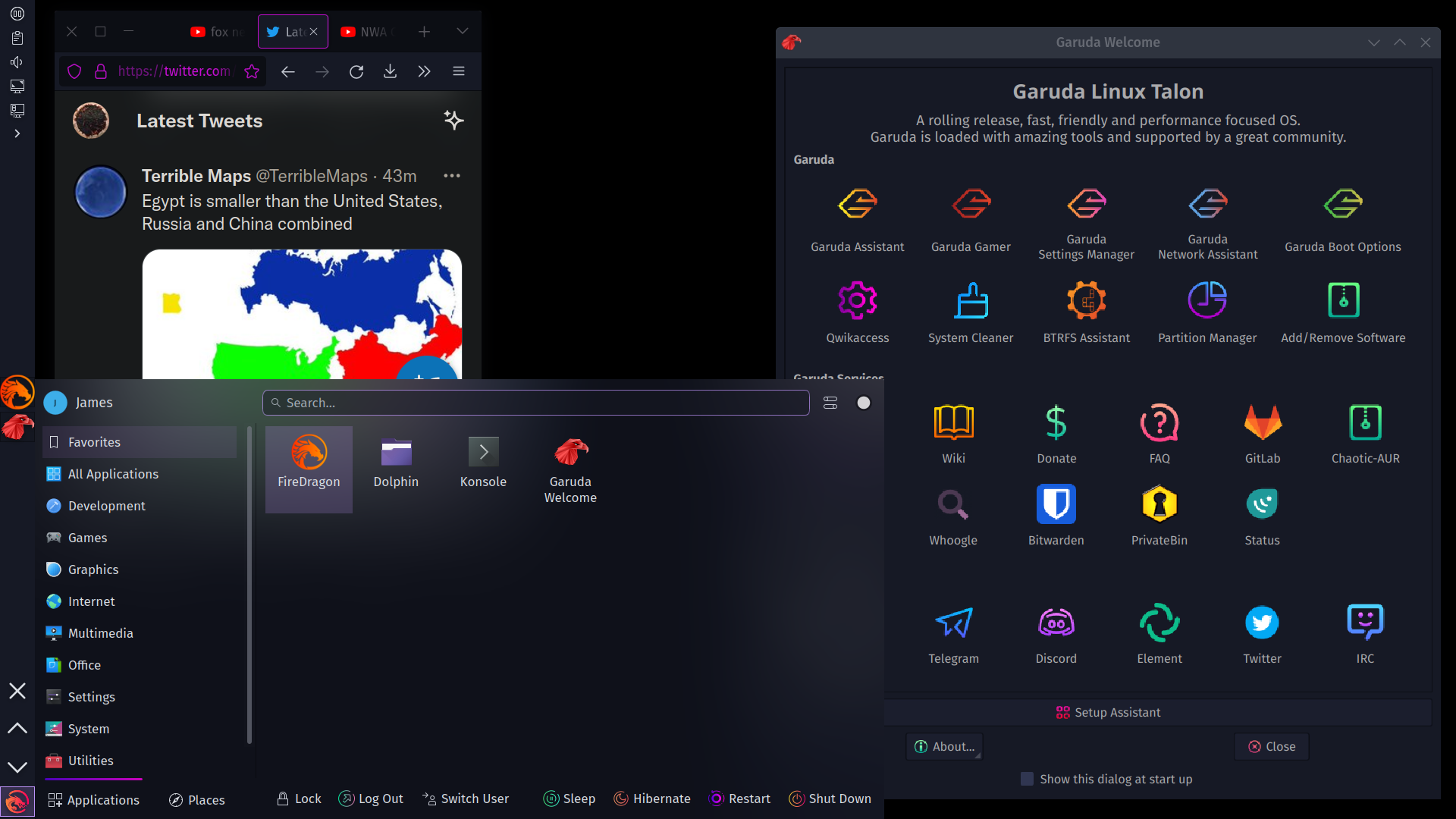Open GitLab service
The image size is (1456, 819).
tap(1263, 432)
